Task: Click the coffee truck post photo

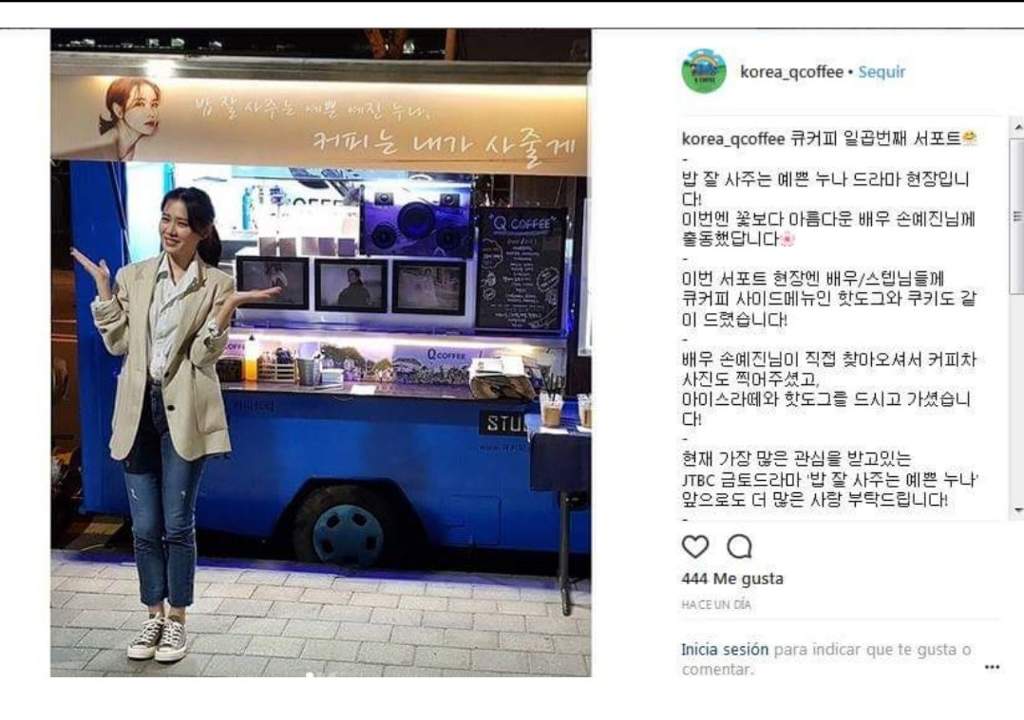Action: [x=321, y=352]
